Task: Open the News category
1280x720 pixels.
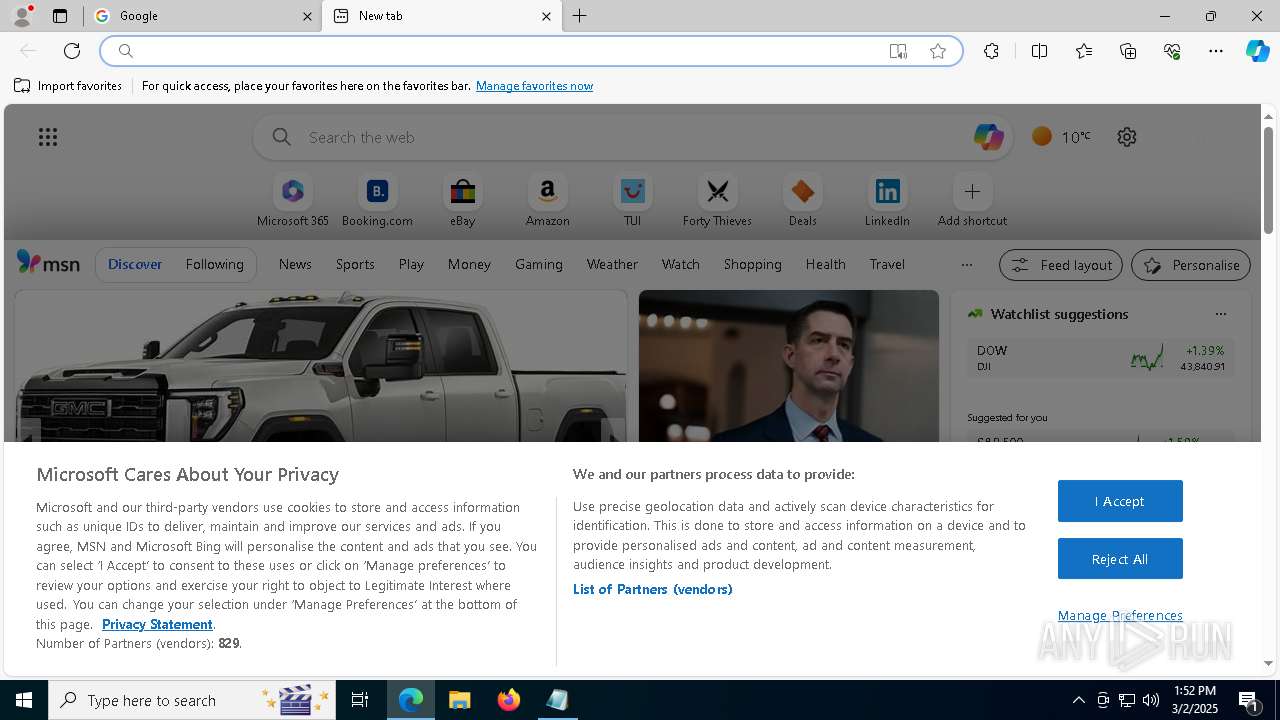Action: (x=295, y=264)
